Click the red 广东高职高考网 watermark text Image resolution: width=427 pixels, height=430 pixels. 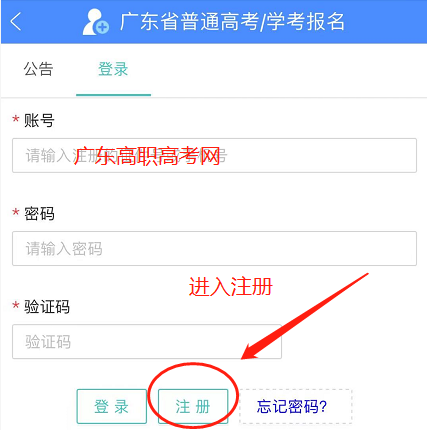147,156
